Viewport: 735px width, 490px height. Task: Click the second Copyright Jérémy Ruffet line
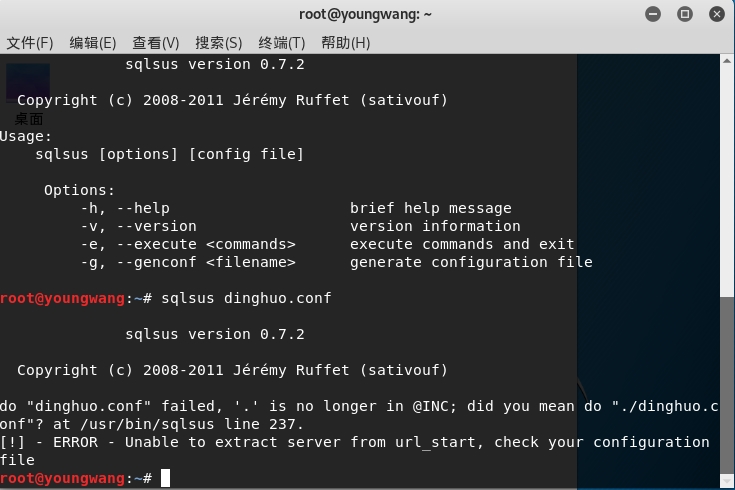point(232,370)
